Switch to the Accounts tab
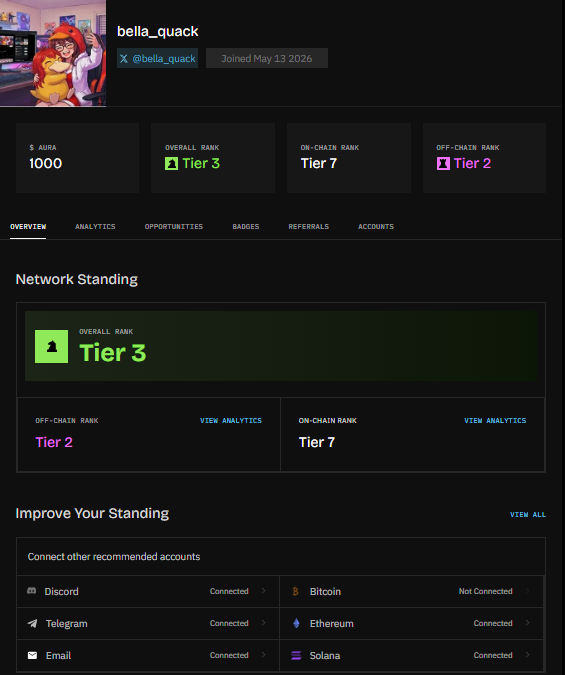The width and height of the screenshot is (565, 675). tap(376, 226)
